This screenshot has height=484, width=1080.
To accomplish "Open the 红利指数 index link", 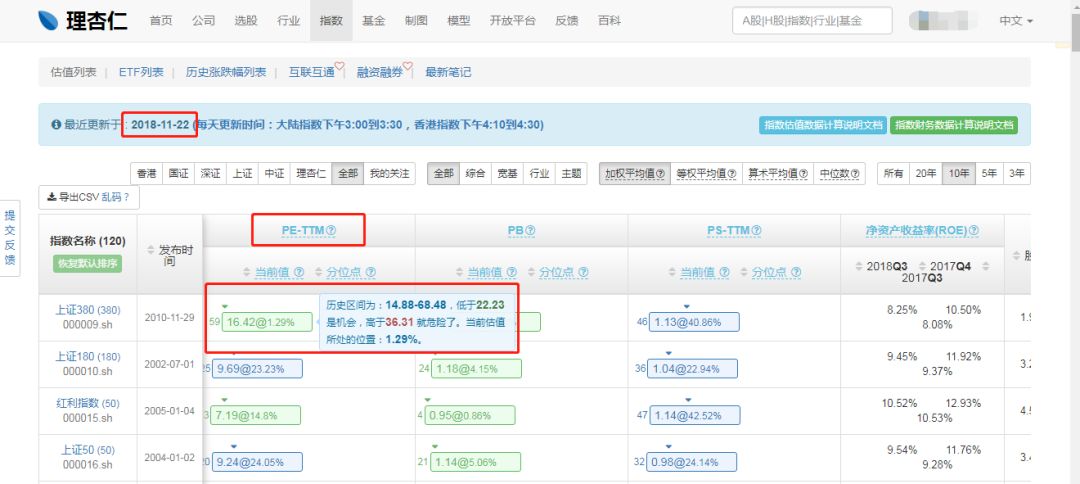I will click(x=87, y=403).
